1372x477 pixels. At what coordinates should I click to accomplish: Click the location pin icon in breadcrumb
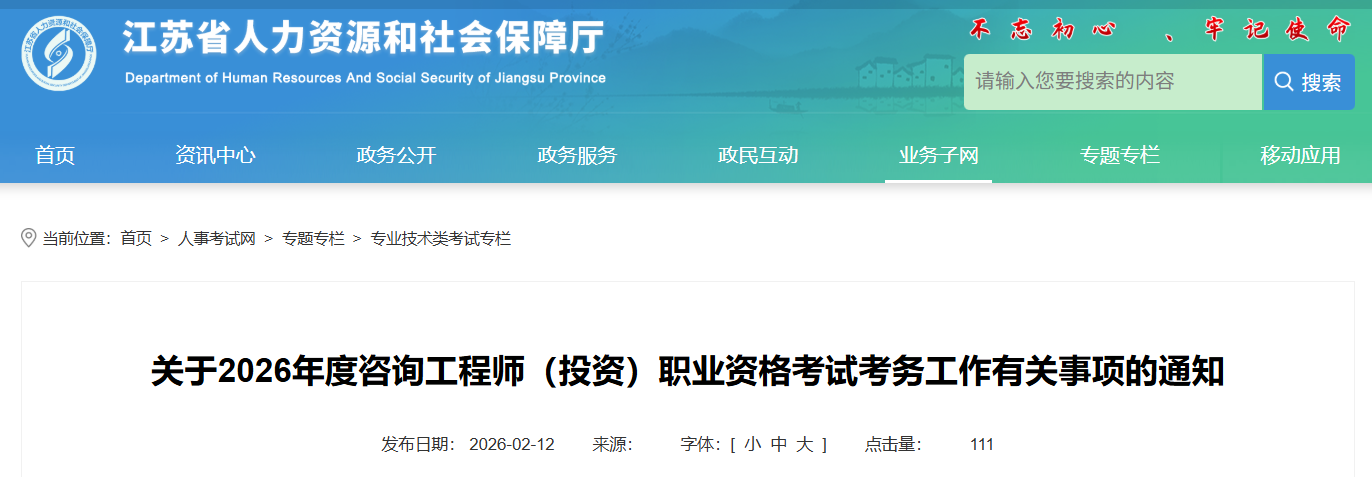point(28,238)
